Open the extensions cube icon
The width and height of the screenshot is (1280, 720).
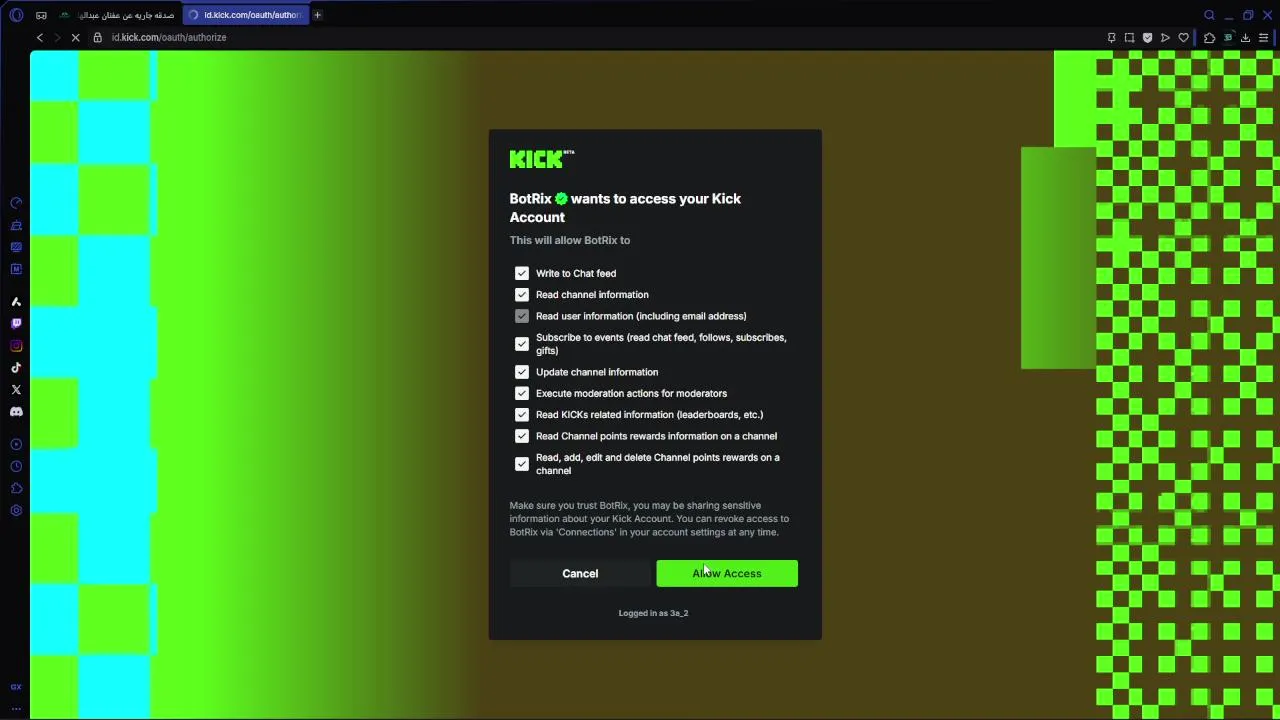click(x=1209, y=38)
